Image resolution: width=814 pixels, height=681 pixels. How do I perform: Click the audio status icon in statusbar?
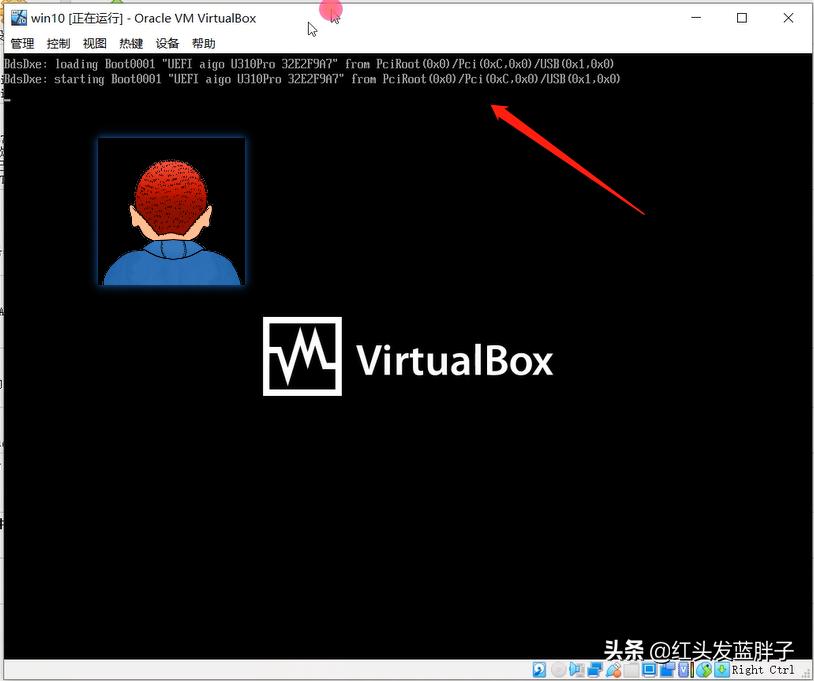coord(575,670)
